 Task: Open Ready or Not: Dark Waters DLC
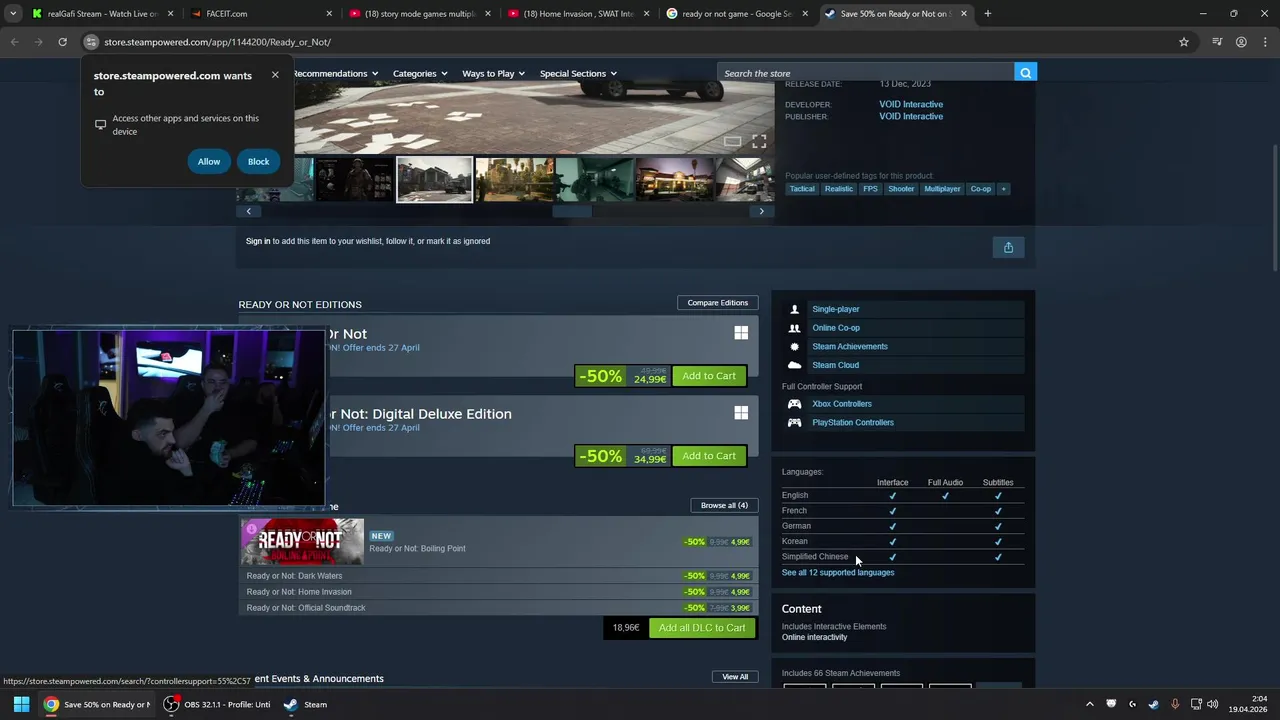pyautogui.click(x=499, y=576)
